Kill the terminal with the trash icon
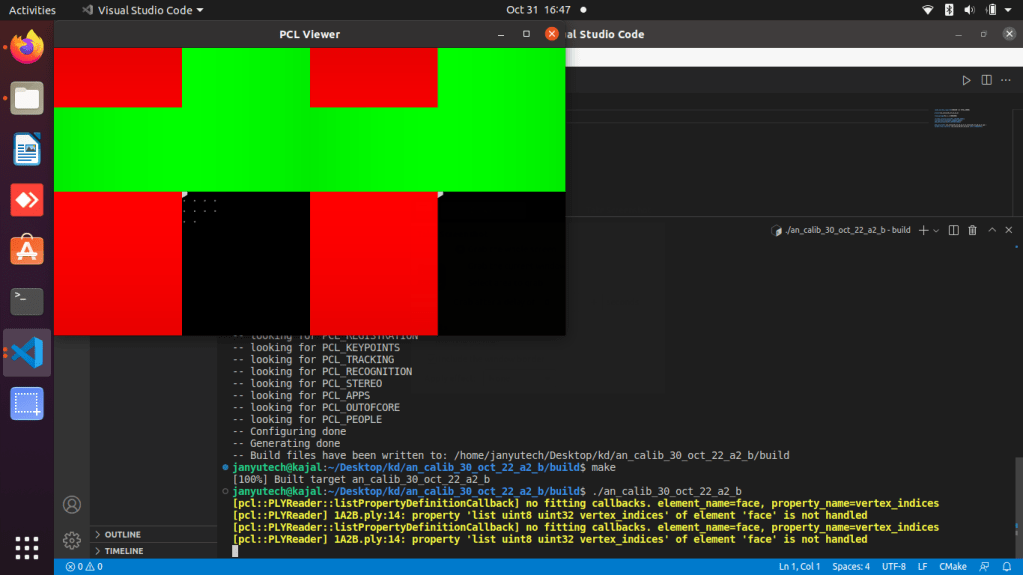 click(972, 230)
